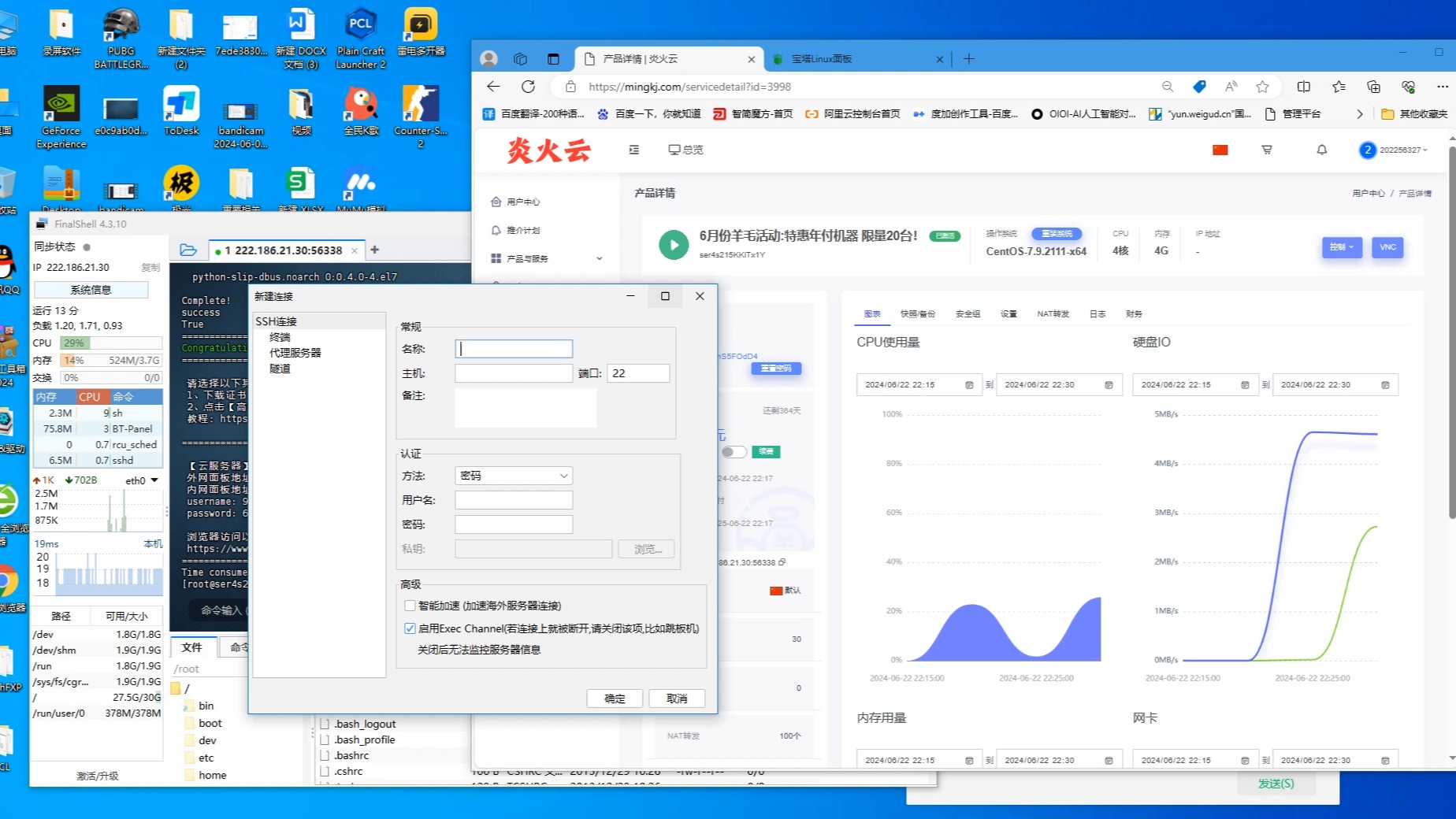Viewport: 1456px width, 819px height.
Task: Reload the mingkj.com page
Action: [x=529, y=87]
